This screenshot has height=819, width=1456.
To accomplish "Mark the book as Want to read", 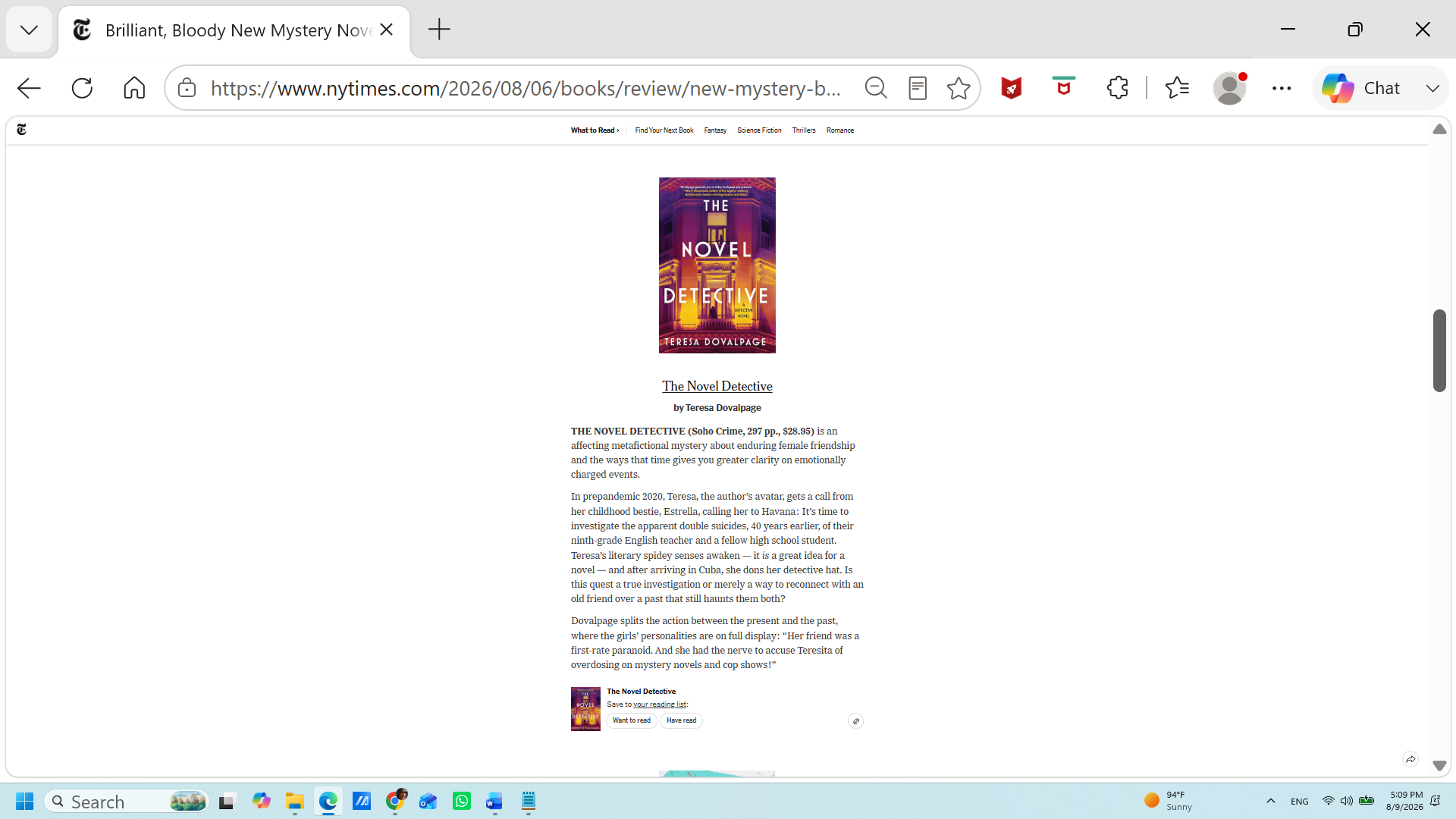I will [632, 720].
